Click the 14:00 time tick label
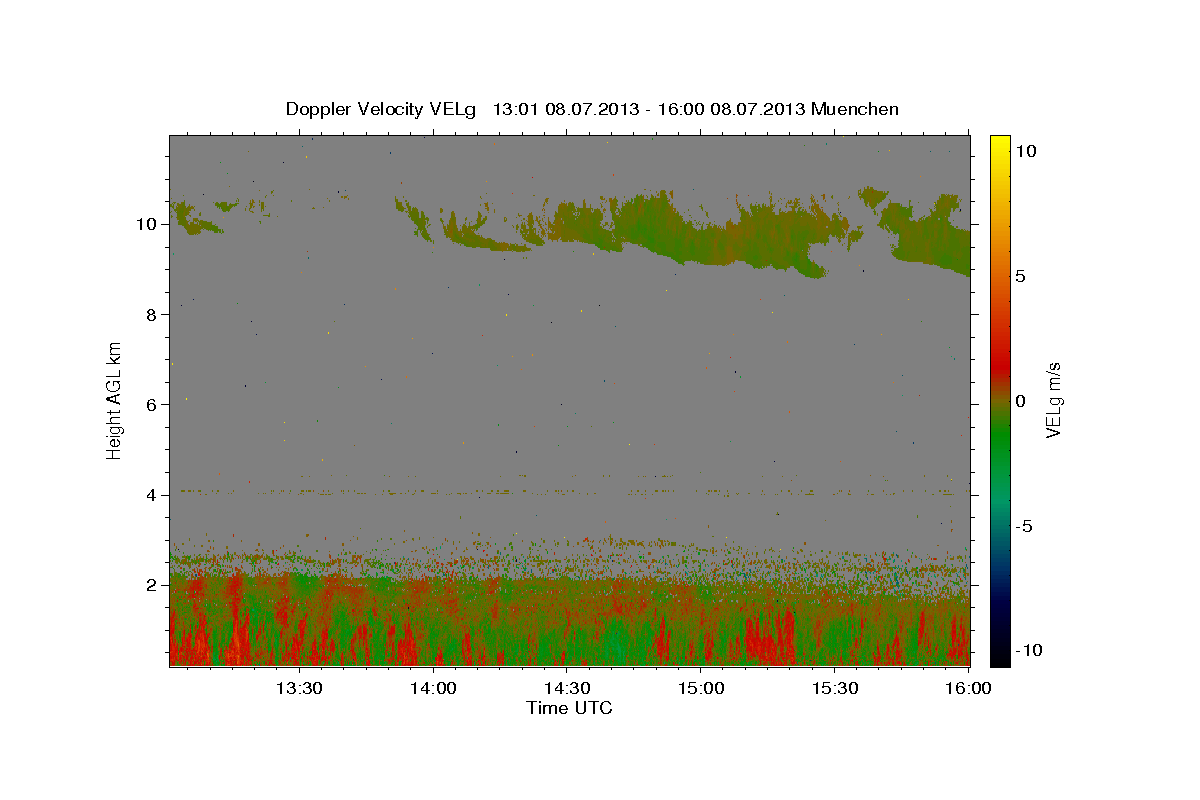Viewport: 1200px width, 800px height. point(433,688)
